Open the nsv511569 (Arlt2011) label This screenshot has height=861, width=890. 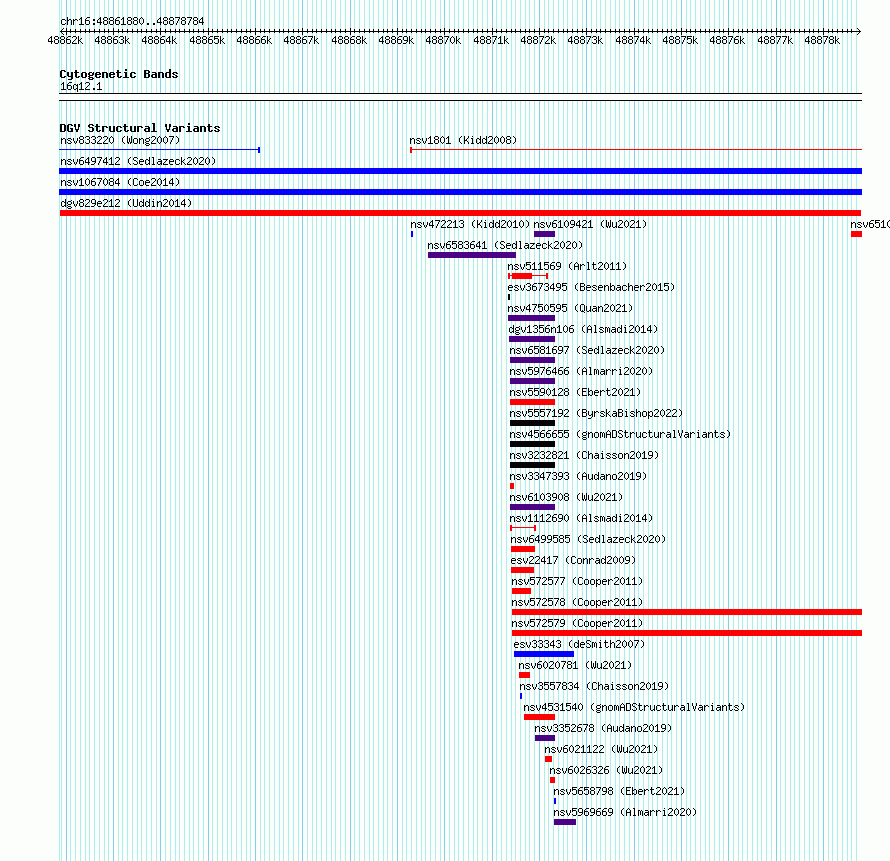(x=567, y=266)
